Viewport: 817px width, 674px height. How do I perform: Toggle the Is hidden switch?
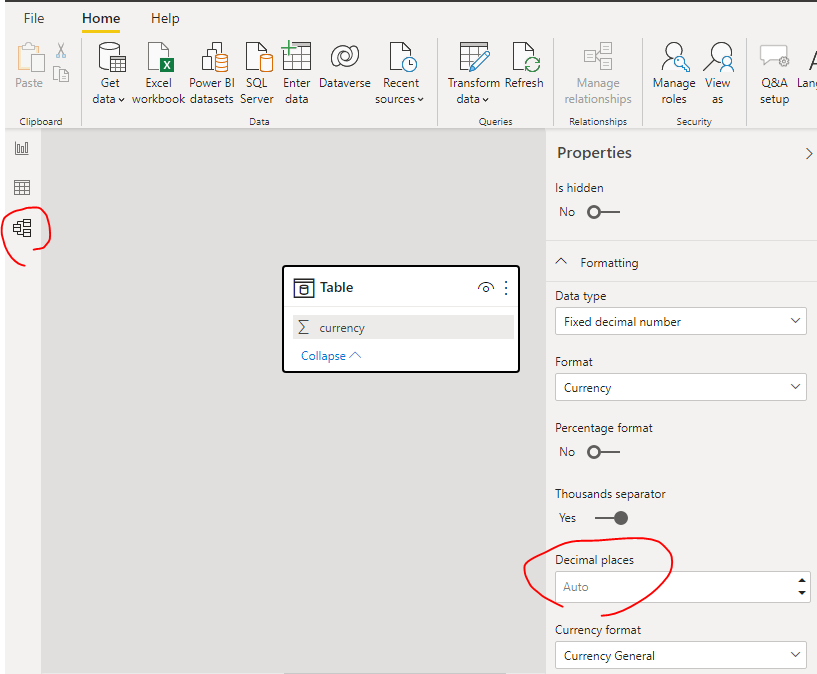[603, 212]
